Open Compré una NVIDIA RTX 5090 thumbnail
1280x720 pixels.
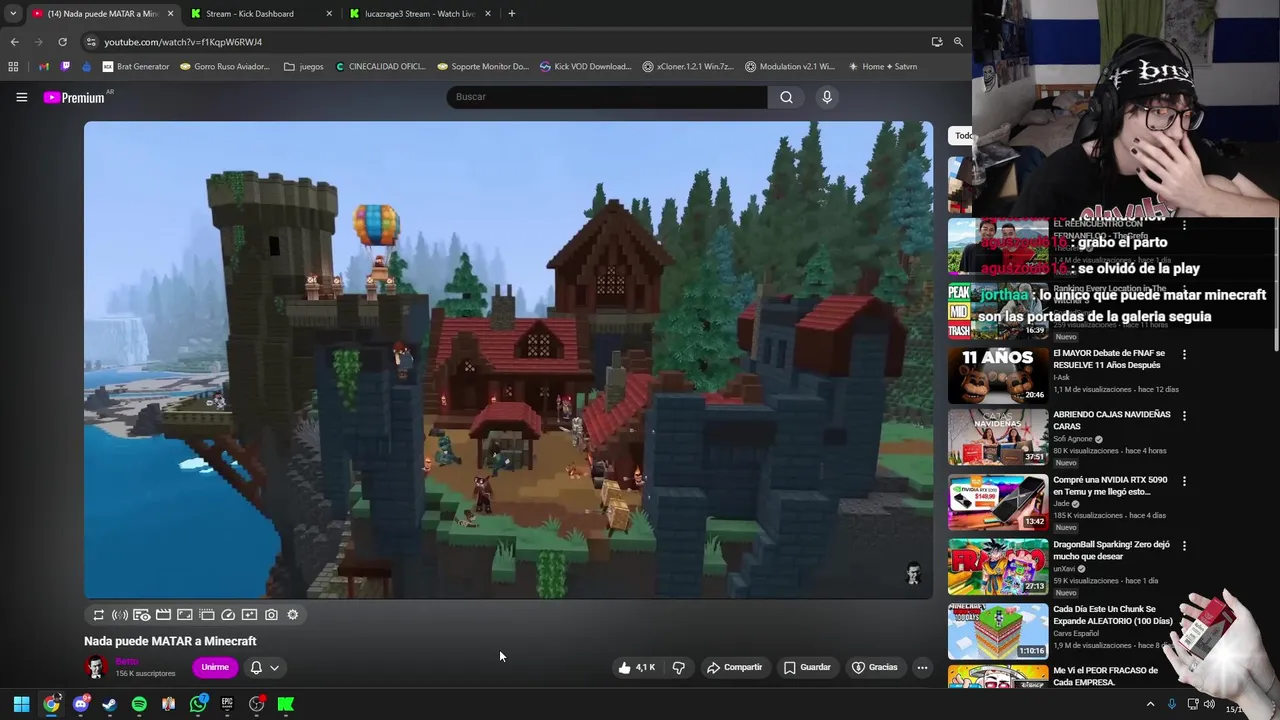click(x=998, y=501)
